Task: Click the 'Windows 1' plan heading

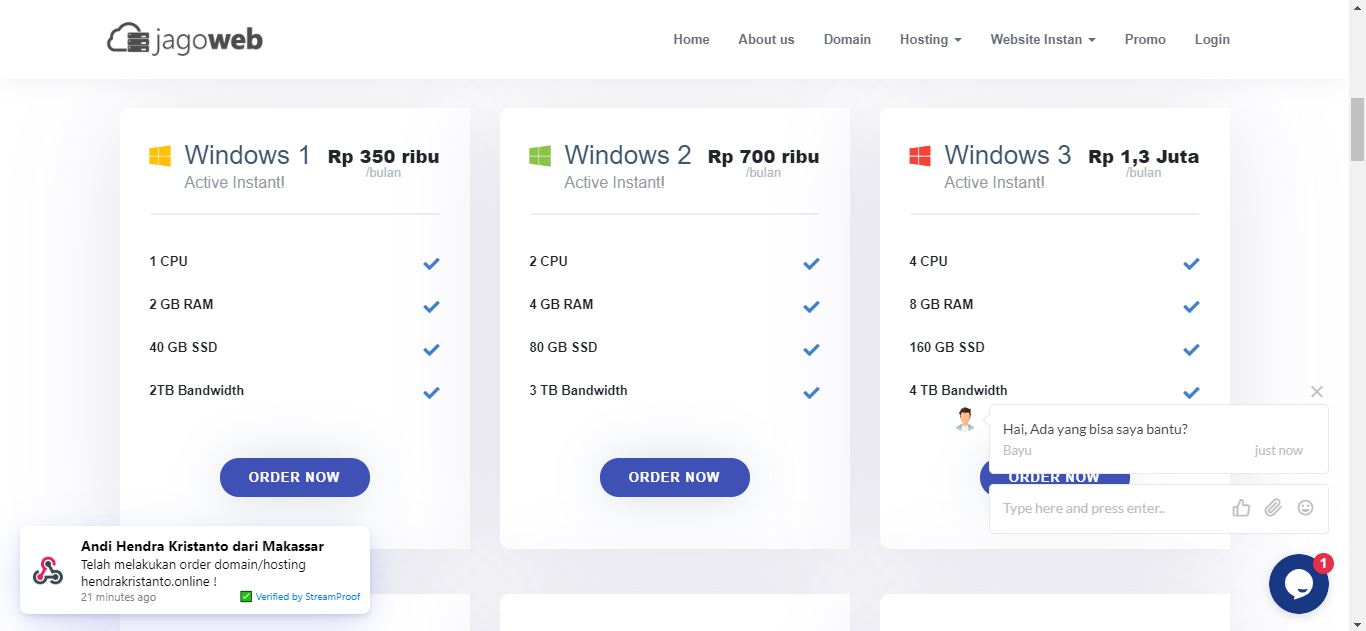Action: point(247,155)
